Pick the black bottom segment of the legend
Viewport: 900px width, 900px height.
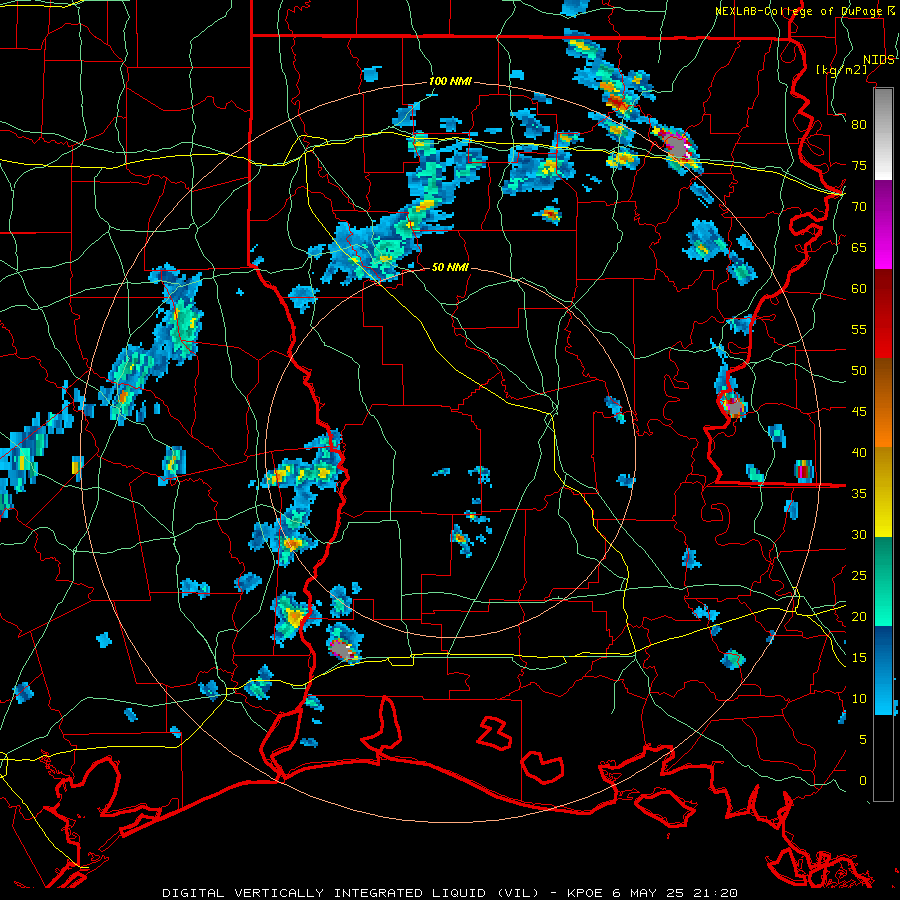[883, 758]
